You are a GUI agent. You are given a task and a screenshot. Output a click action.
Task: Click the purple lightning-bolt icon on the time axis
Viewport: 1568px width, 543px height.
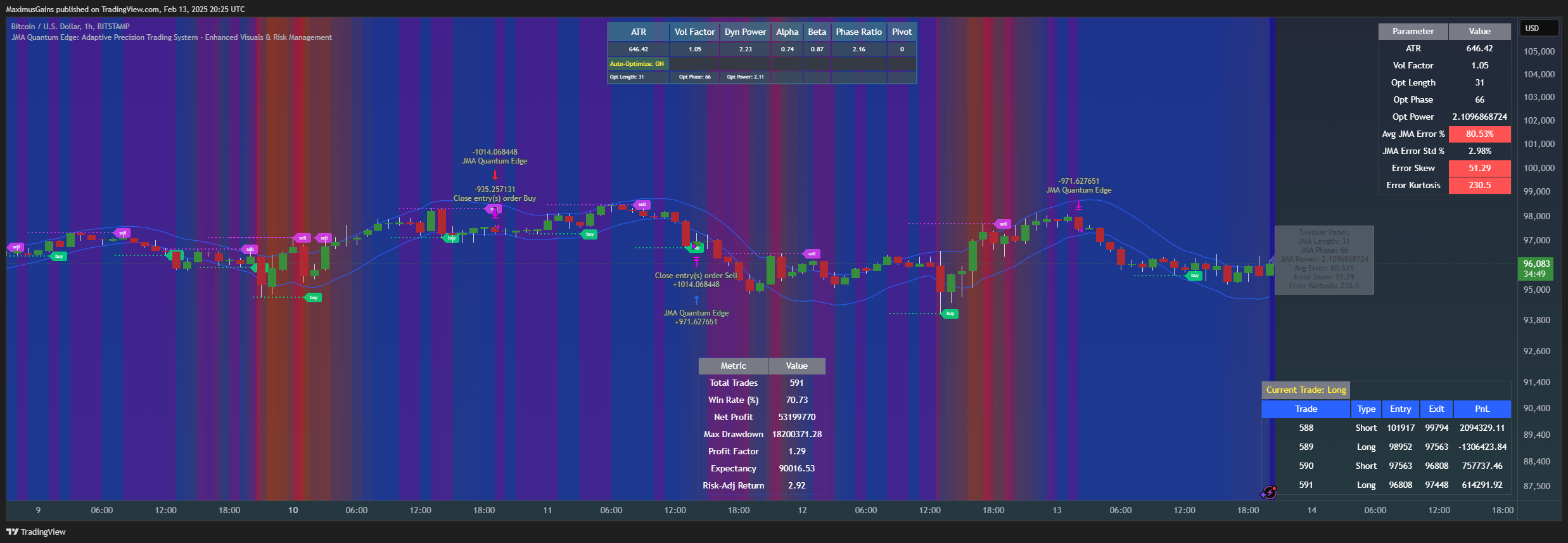[x=1269, y=492]
